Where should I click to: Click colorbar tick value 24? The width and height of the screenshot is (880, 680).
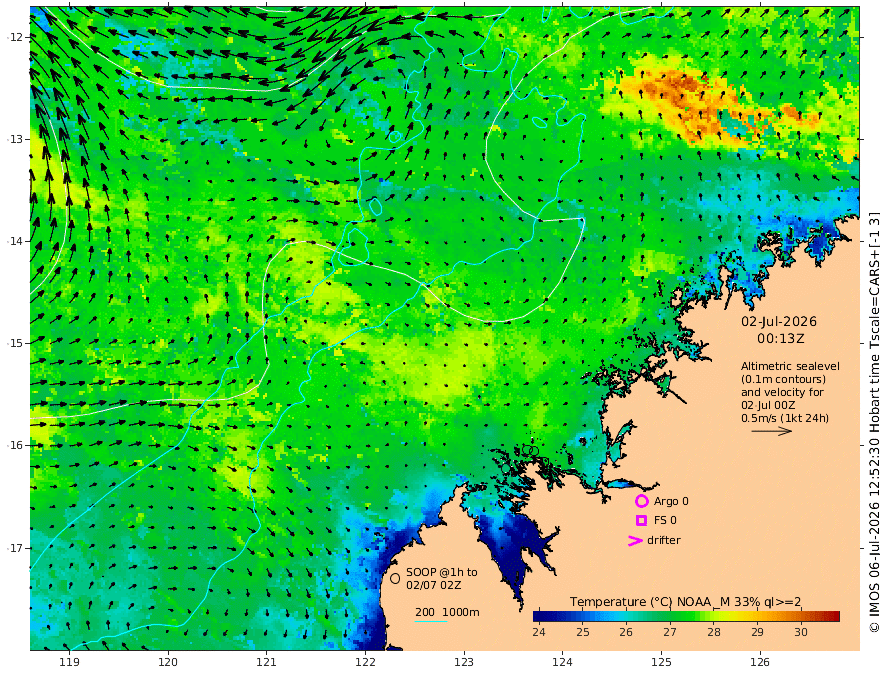tap(539, 632)
